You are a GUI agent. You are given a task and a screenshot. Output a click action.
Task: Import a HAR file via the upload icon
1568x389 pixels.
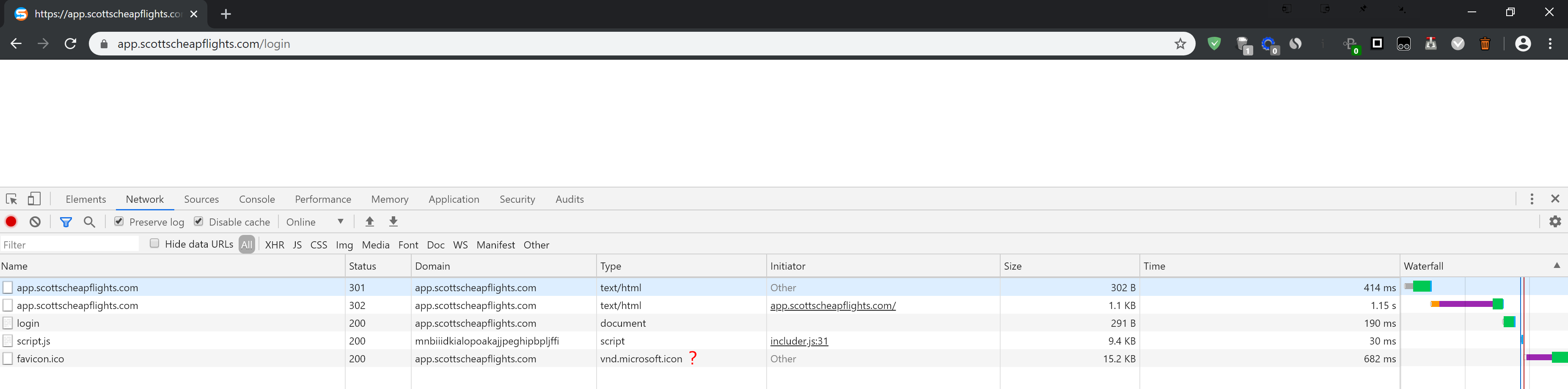pyautogui.click(x=369, y=221)
